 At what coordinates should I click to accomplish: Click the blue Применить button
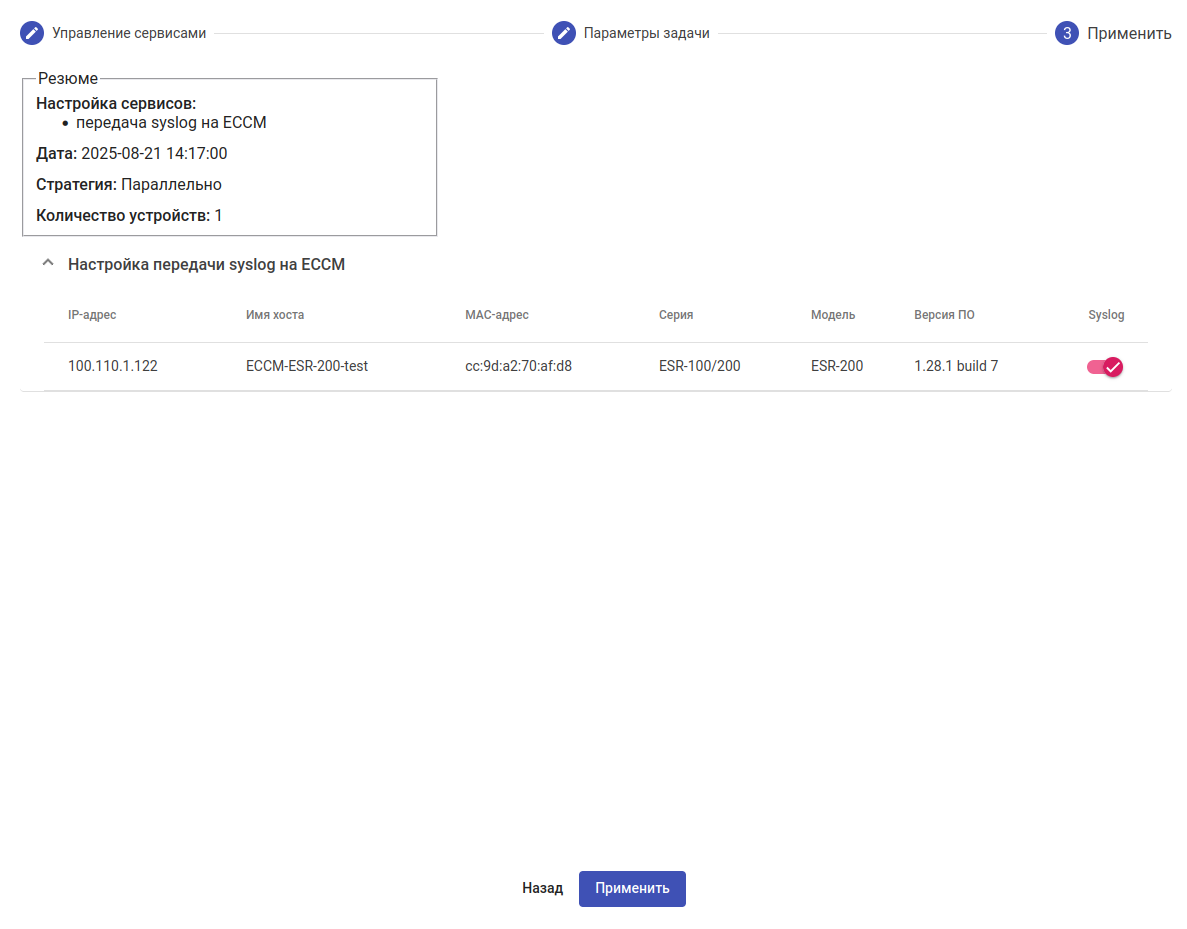point(632,888)
